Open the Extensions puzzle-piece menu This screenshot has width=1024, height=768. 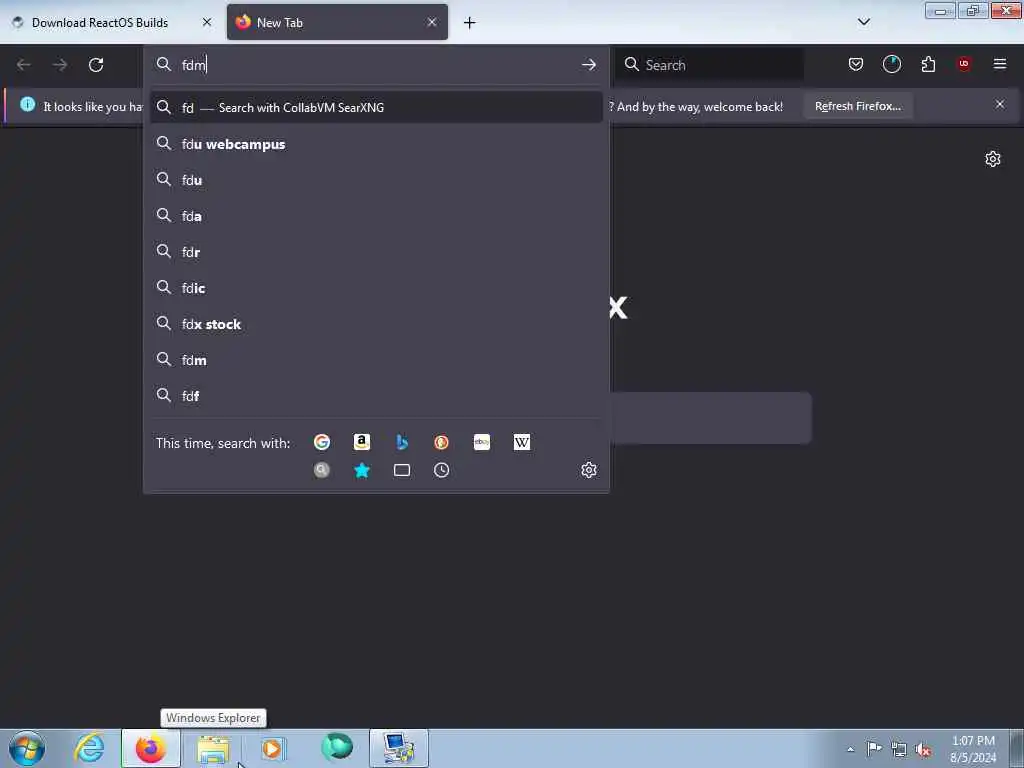[x=928, y=64]
